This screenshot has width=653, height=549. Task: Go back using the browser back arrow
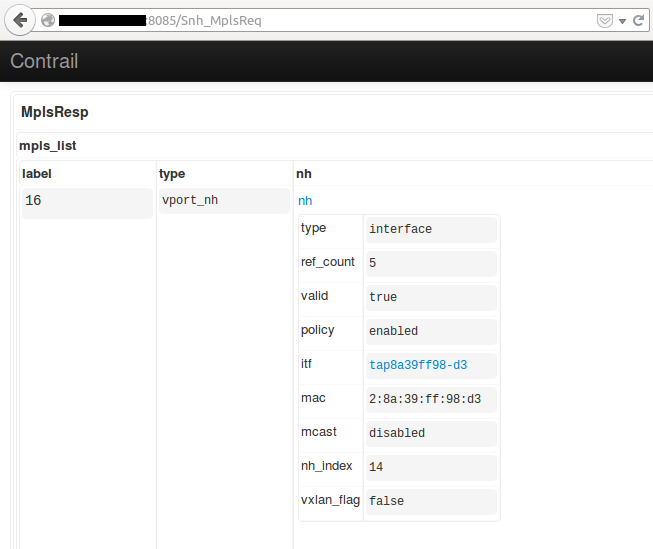pyautogui.click(x=20, y=20)
